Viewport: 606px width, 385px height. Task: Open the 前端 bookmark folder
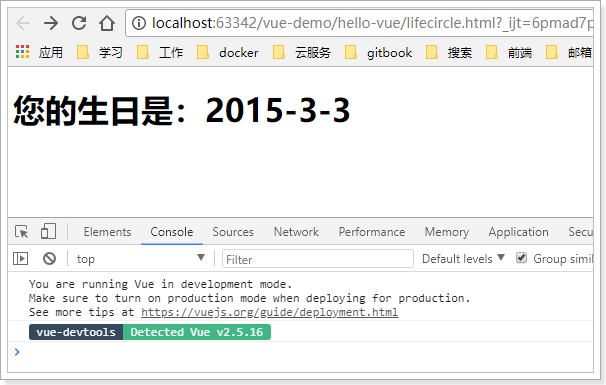(x=509, y=52)
